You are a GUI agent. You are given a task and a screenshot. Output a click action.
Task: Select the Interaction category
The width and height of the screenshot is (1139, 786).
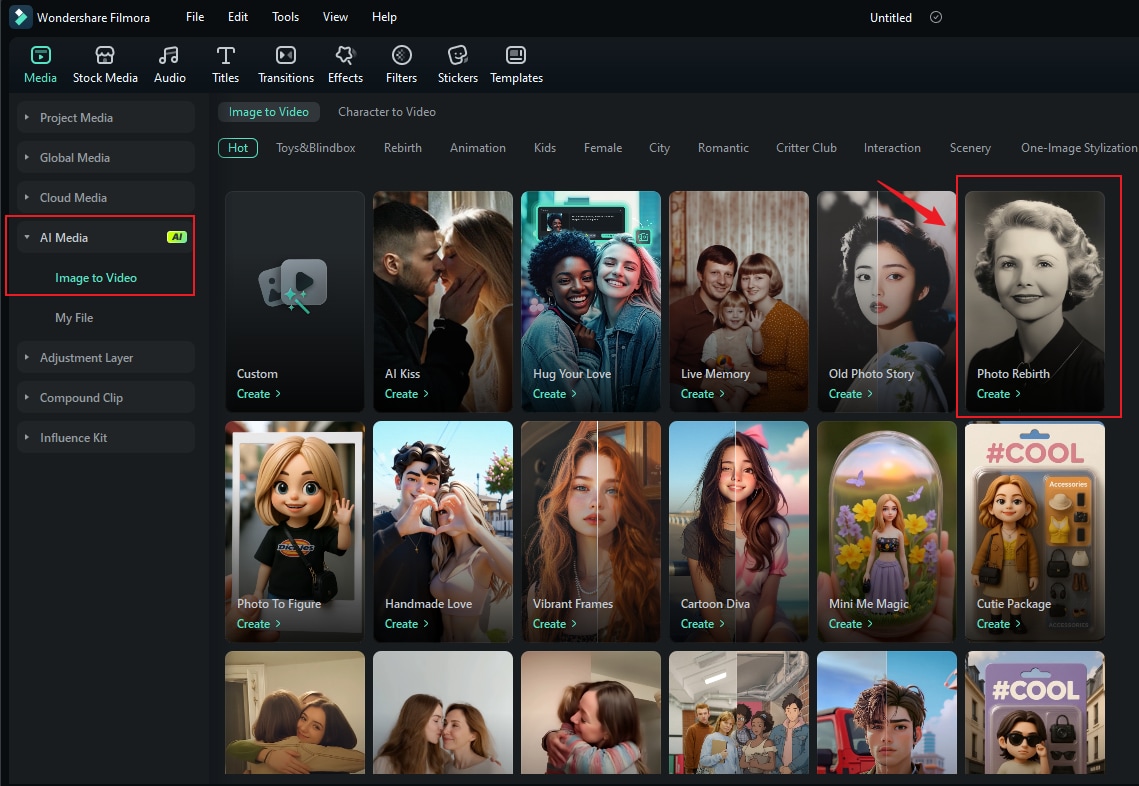(892, 147)
